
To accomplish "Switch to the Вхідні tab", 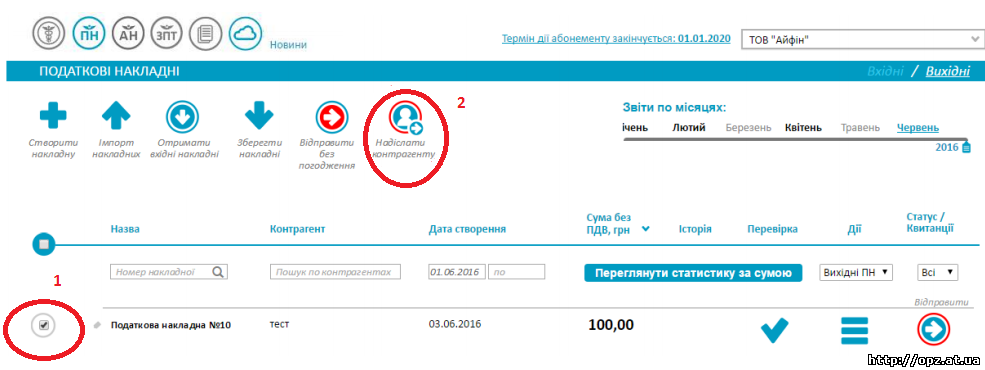I will (885, 71).
